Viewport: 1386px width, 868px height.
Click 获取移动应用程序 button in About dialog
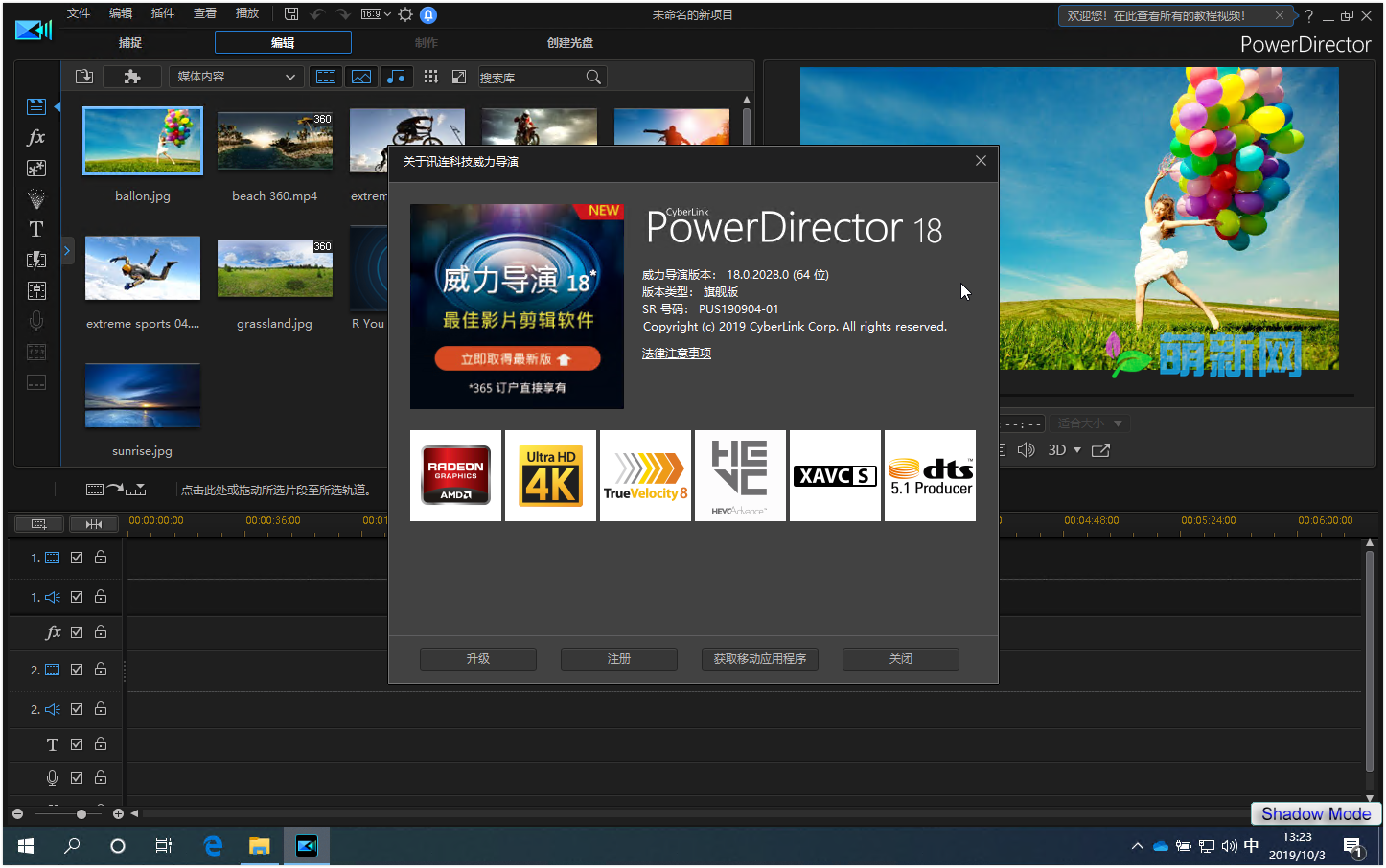tap(760, 659)
